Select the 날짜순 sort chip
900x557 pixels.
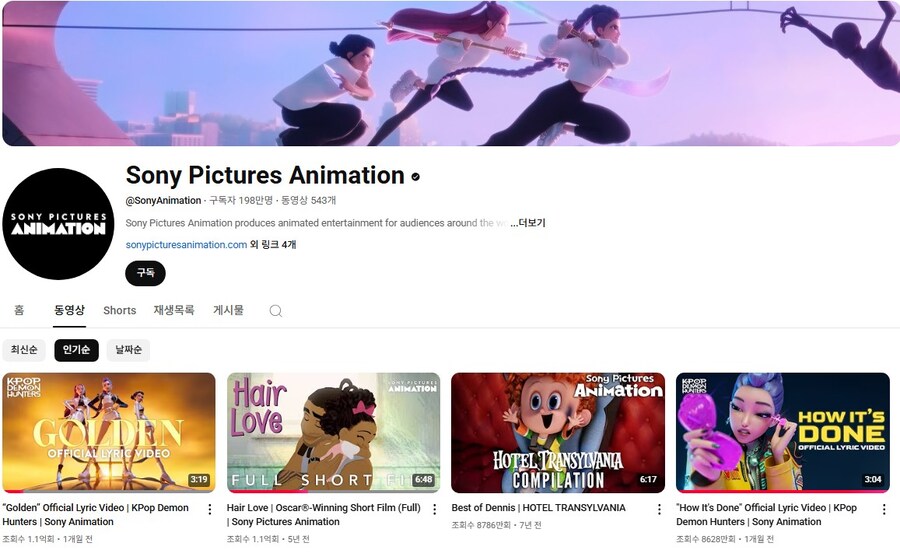pyautogui.click(x=129, y=350)
